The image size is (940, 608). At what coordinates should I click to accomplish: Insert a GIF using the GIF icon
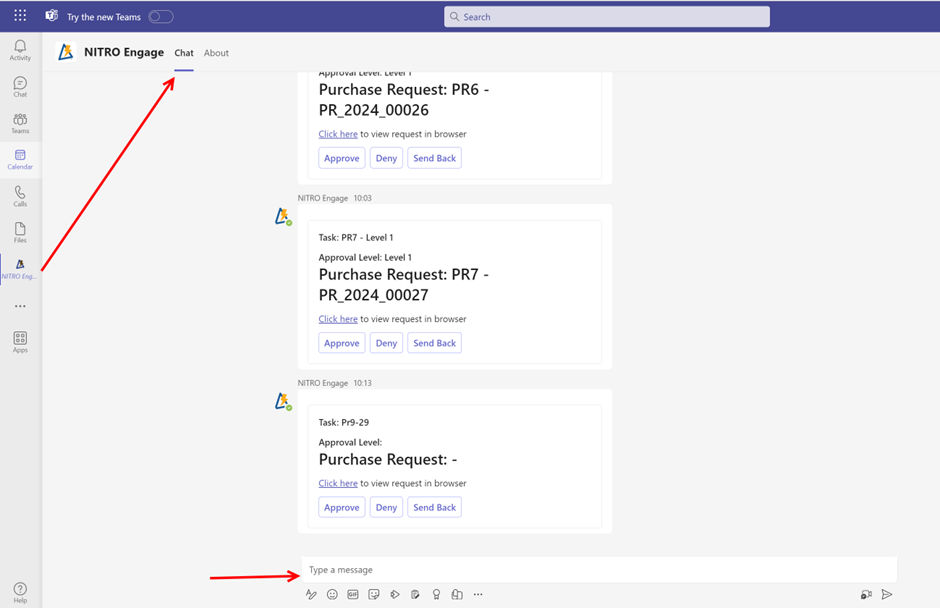click(353, 594)
